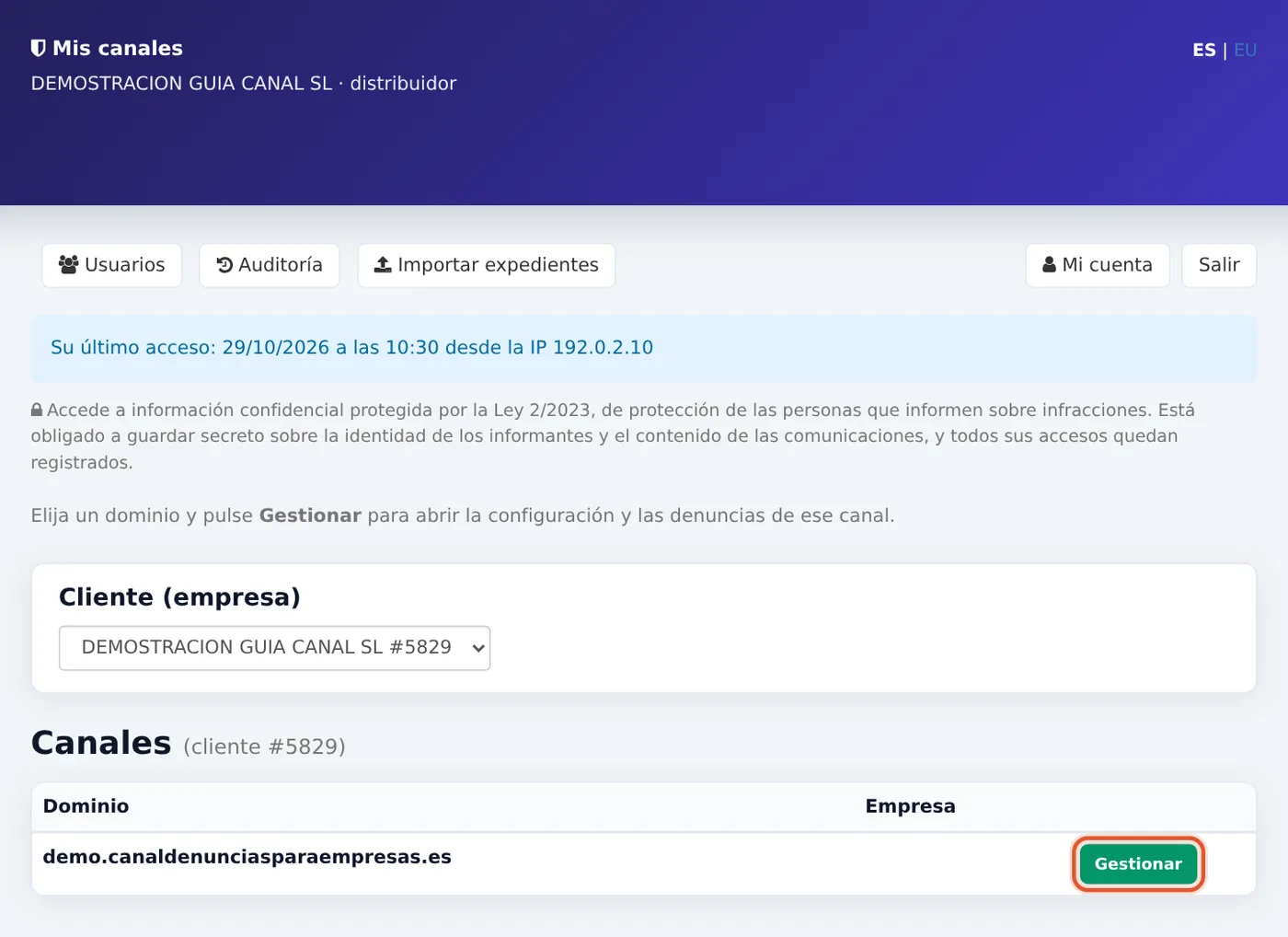
Task: Expand the Cliente (empresa) dropdown
Action: pos(274,648)
